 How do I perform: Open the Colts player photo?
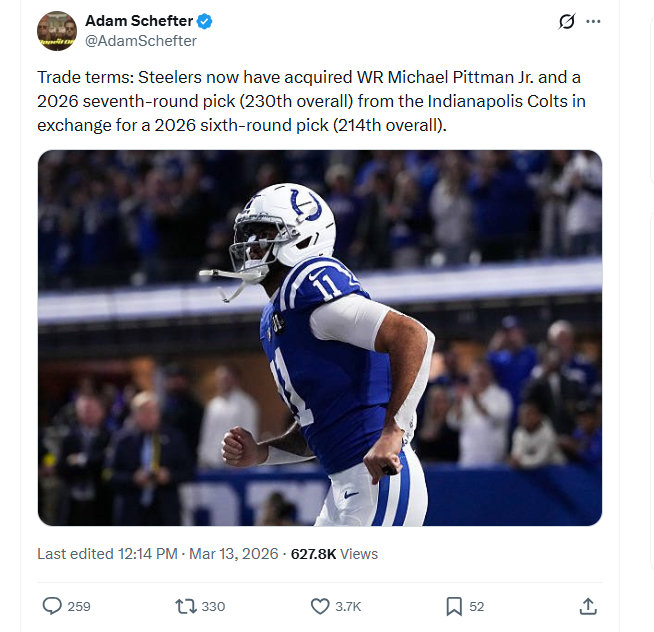320,338
